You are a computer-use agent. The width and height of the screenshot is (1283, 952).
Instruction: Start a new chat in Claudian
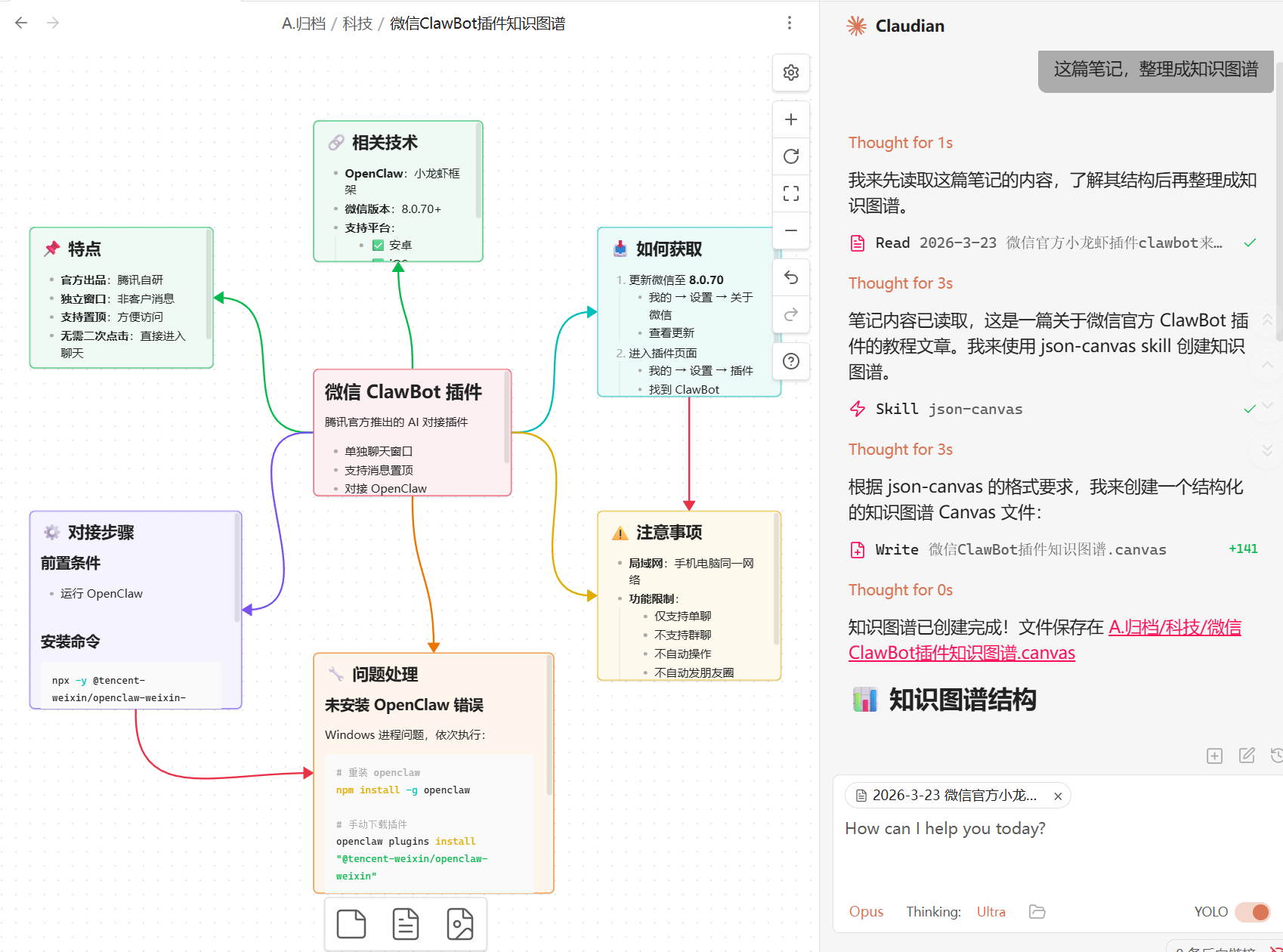pyautogui.click(x=1214, y=756)
